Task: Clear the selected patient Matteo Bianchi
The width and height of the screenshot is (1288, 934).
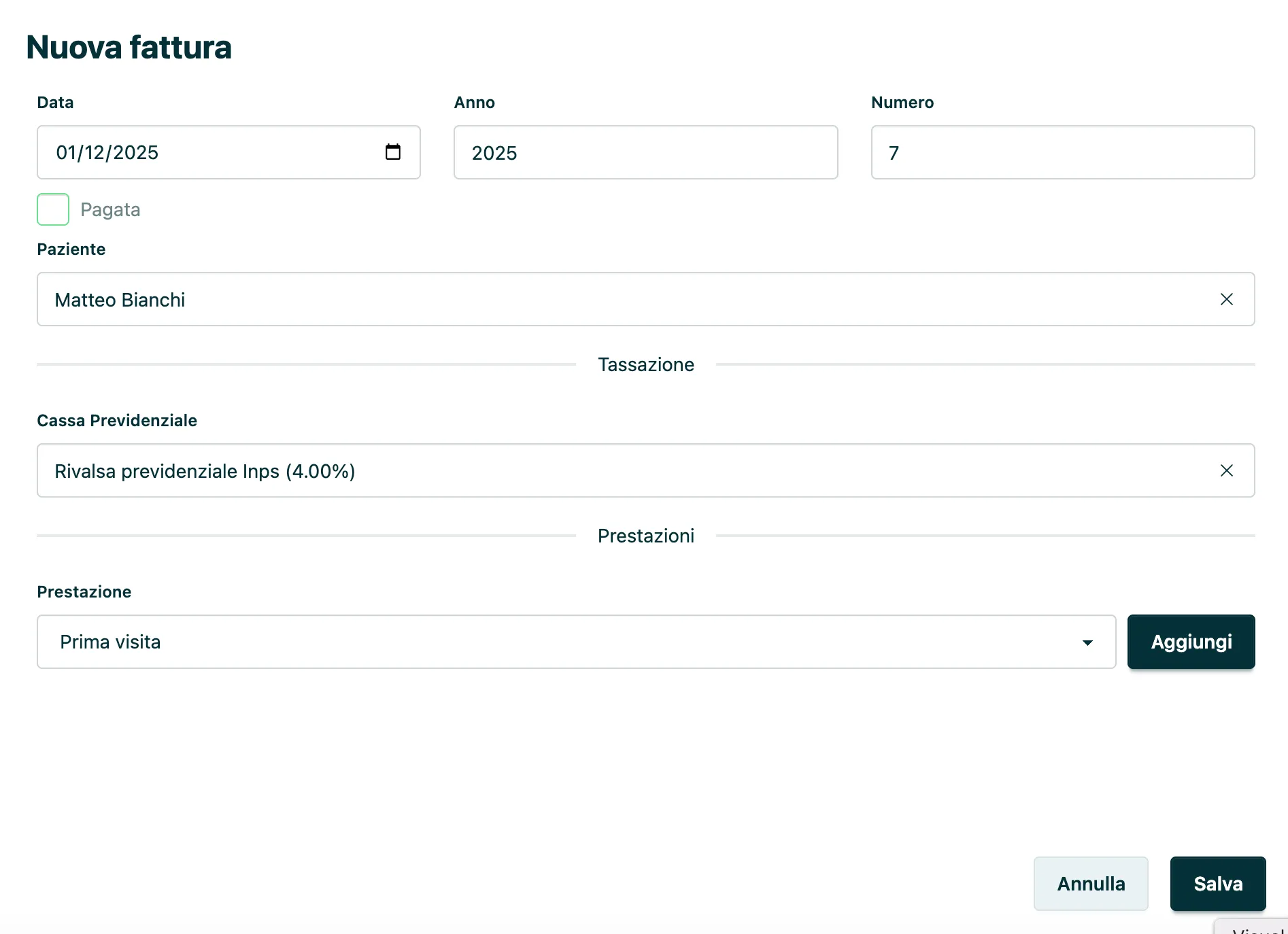Action: pyautogui.click(x=1226, y=299)
